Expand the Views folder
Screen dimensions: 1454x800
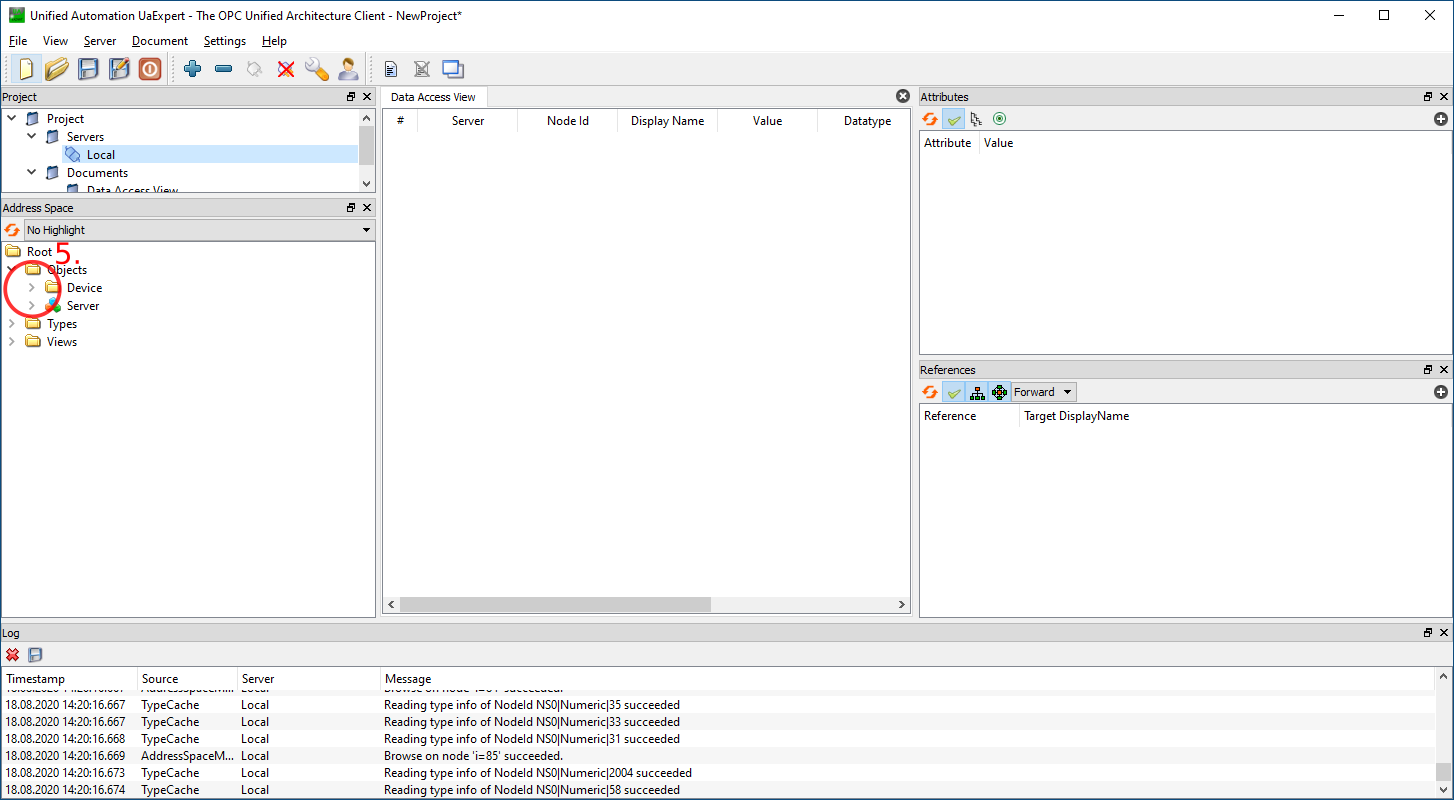pyautogui.click(x=12, y=342)
